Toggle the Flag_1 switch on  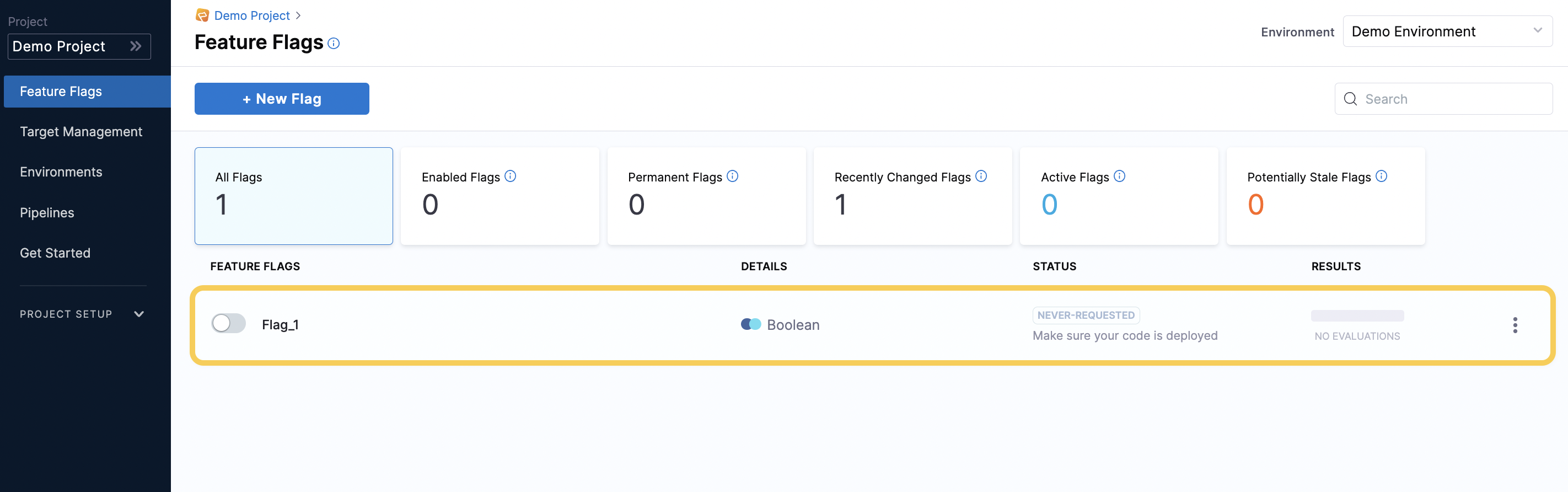(x=228, y=323)
